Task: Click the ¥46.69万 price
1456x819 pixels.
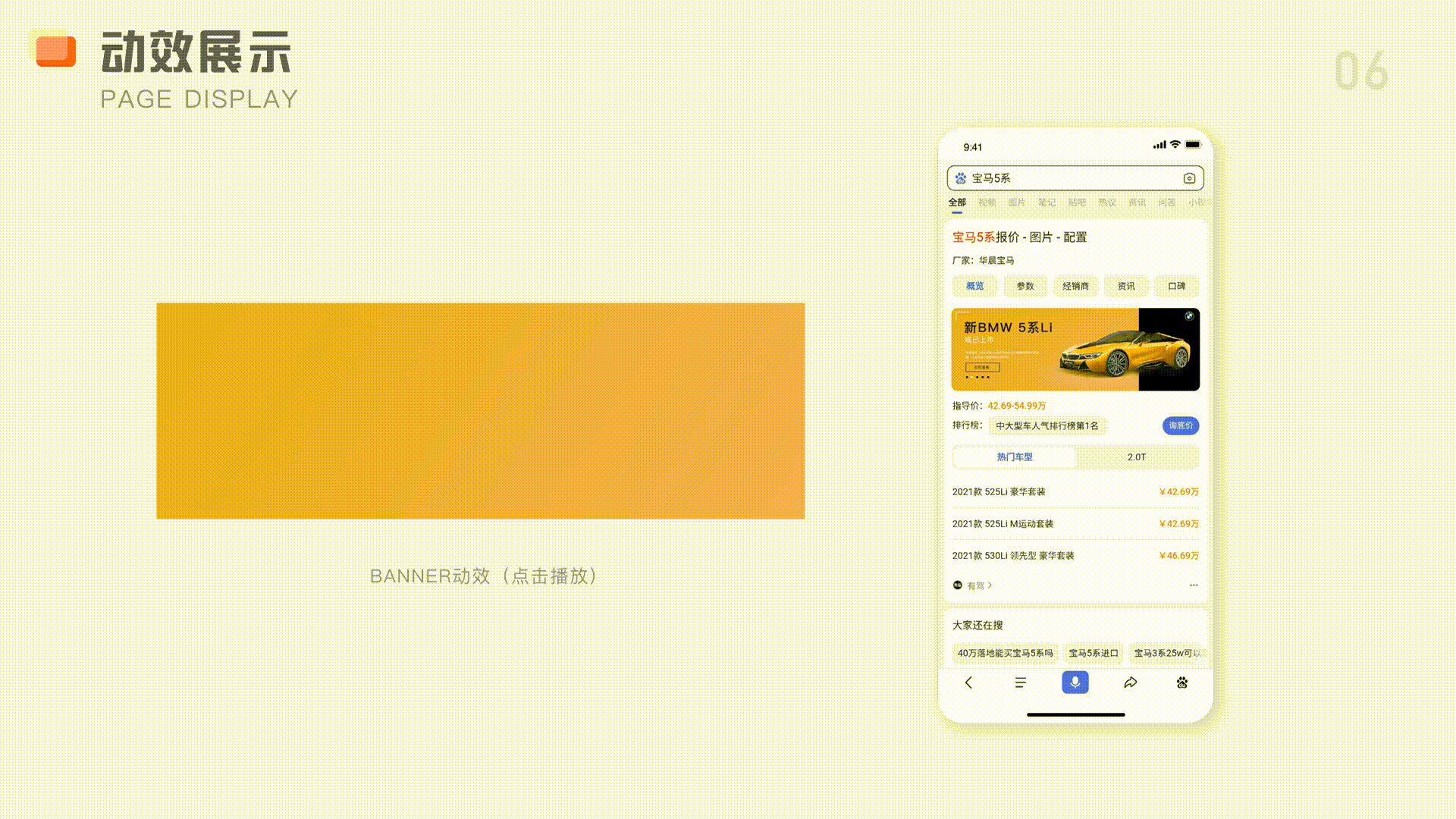Action: click(1179, 556)
